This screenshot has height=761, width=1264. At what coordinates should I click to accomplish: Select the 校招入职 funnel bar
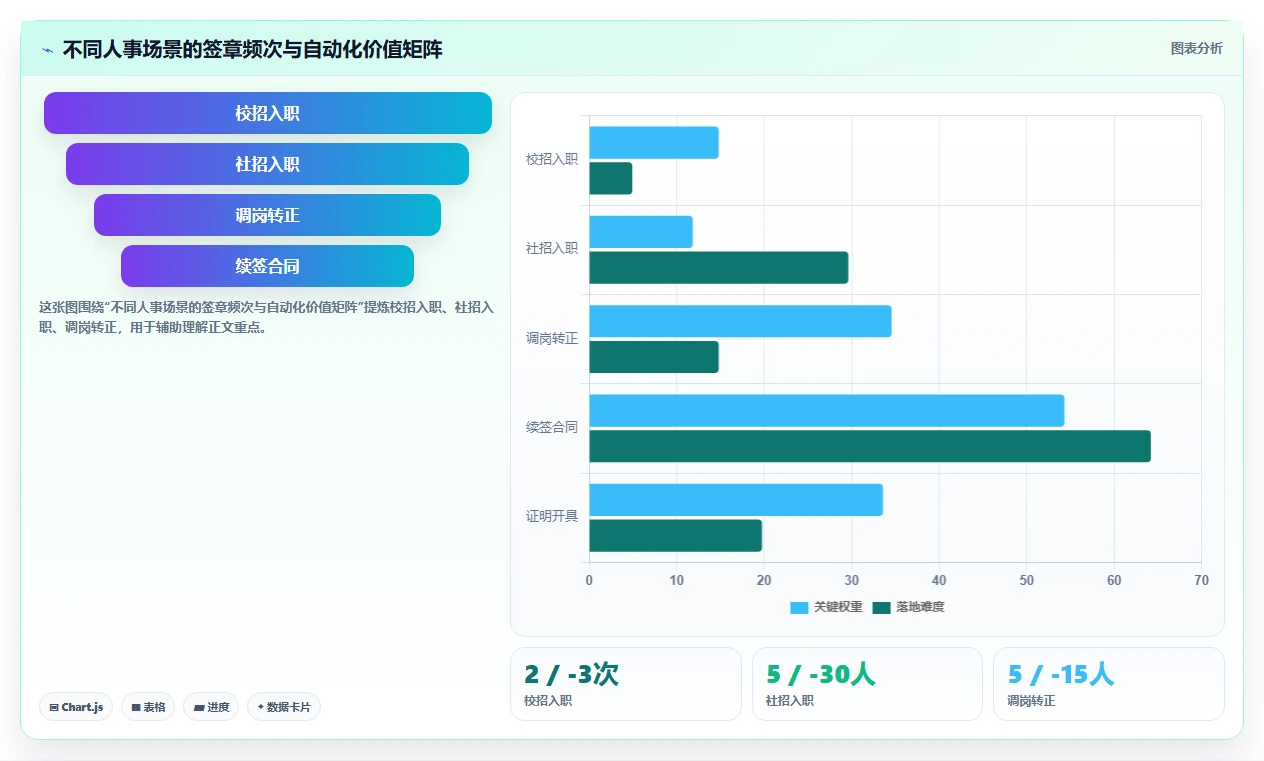click(x=268, y=113)
